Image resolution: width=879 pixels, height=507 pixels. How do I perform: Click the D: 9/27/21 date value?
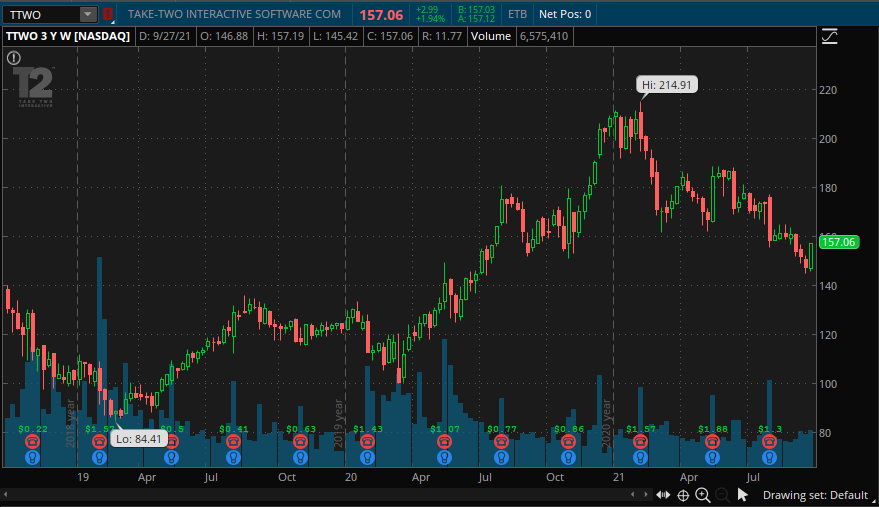[165, 36]
